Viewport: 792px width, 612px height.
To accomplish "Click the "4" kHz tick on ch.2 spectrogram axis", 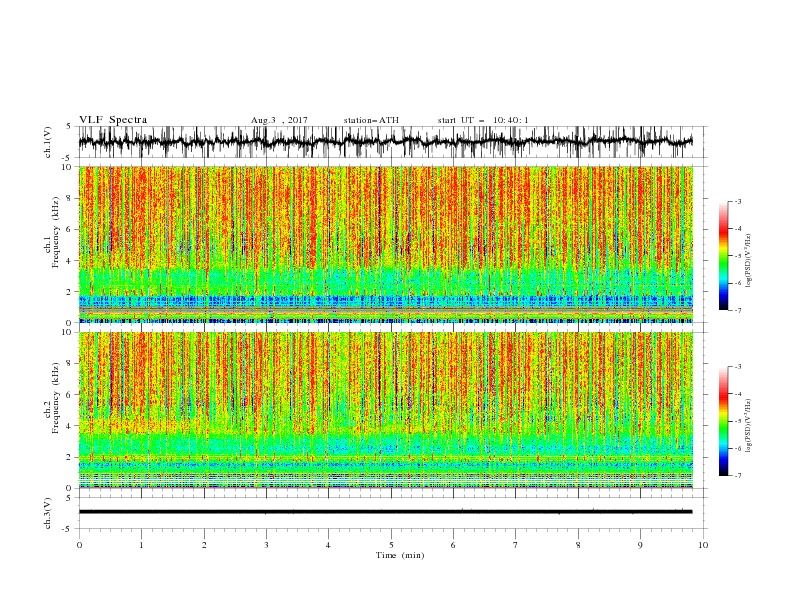I will (x=70, y=426).
